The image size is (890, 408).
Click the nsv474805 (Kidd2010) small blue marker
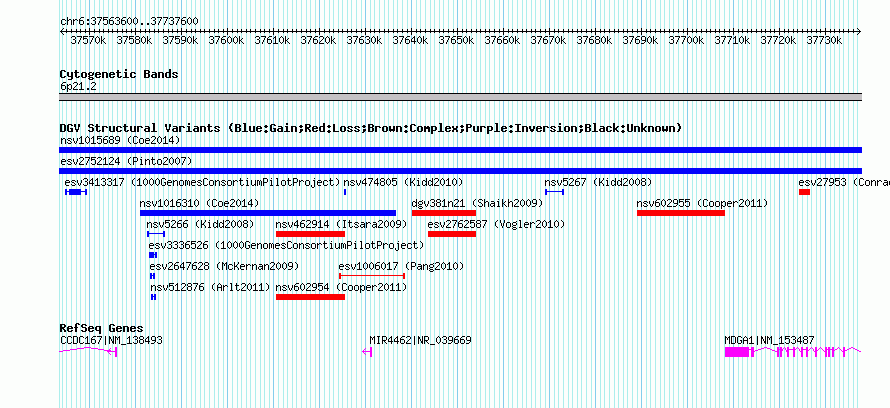pyautogui.click(x=345, y=192)
